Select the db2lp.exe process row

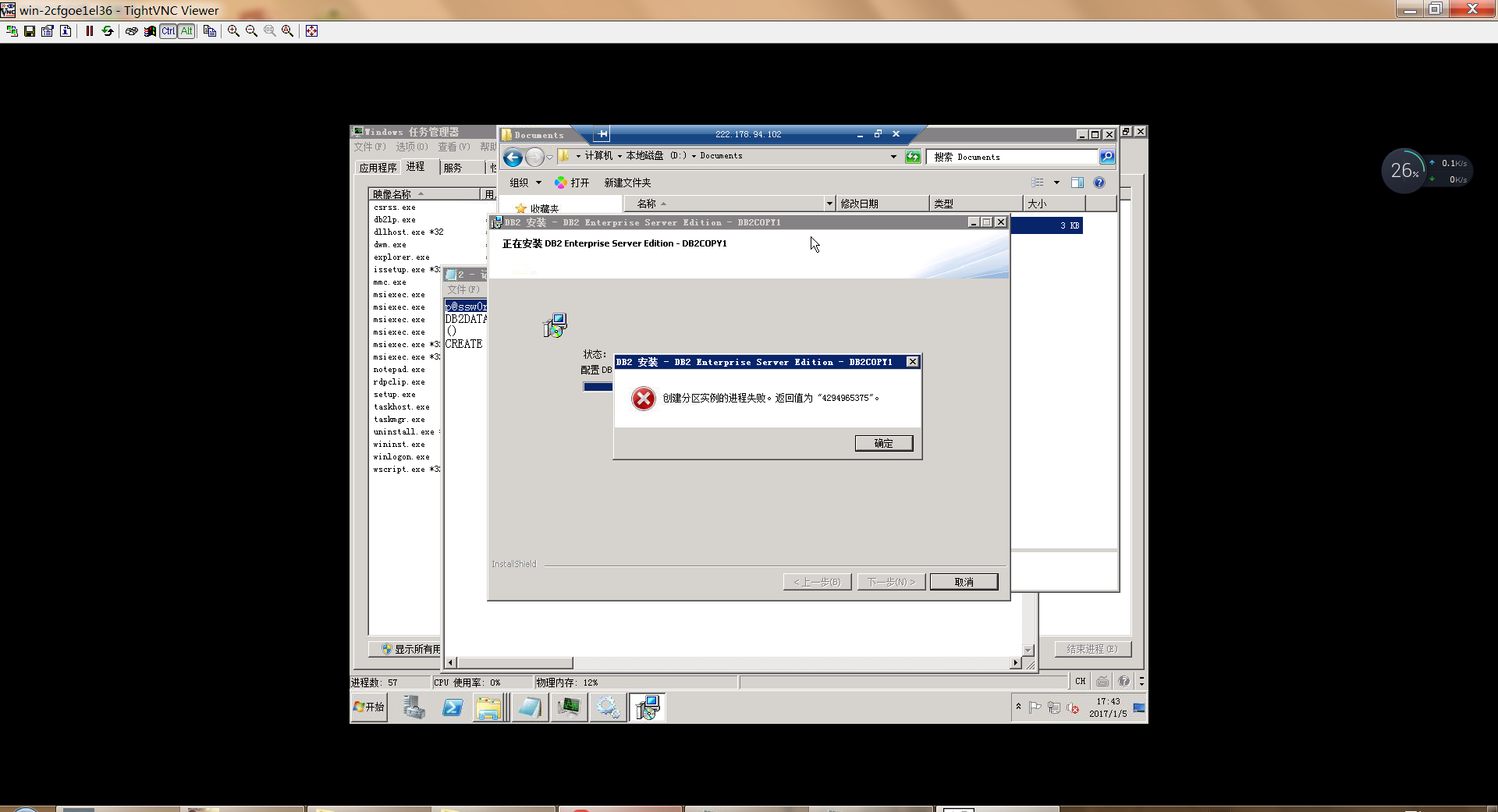pos(406,220)
